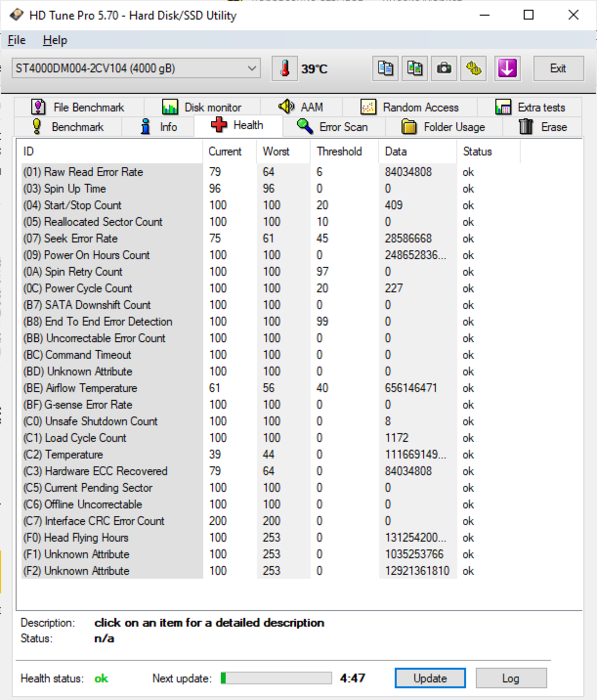Select the (05) Reallocated Sector Count row
This screenshot has width=597, height=700.
[x=271, y=221]
